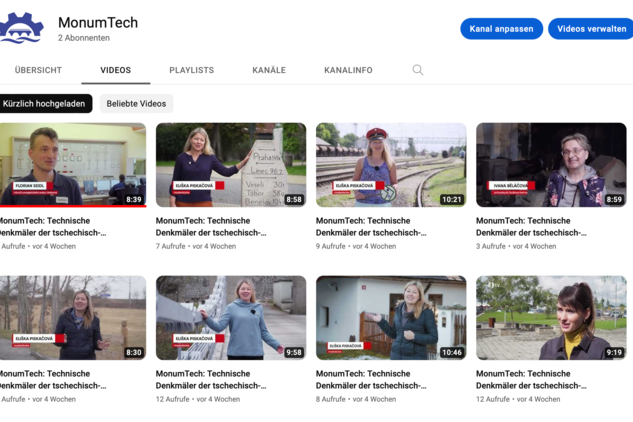Click the red watch progress bar on 8:39 video
The height and width of the screenshot is (422, 633).
tap(73, 206)
